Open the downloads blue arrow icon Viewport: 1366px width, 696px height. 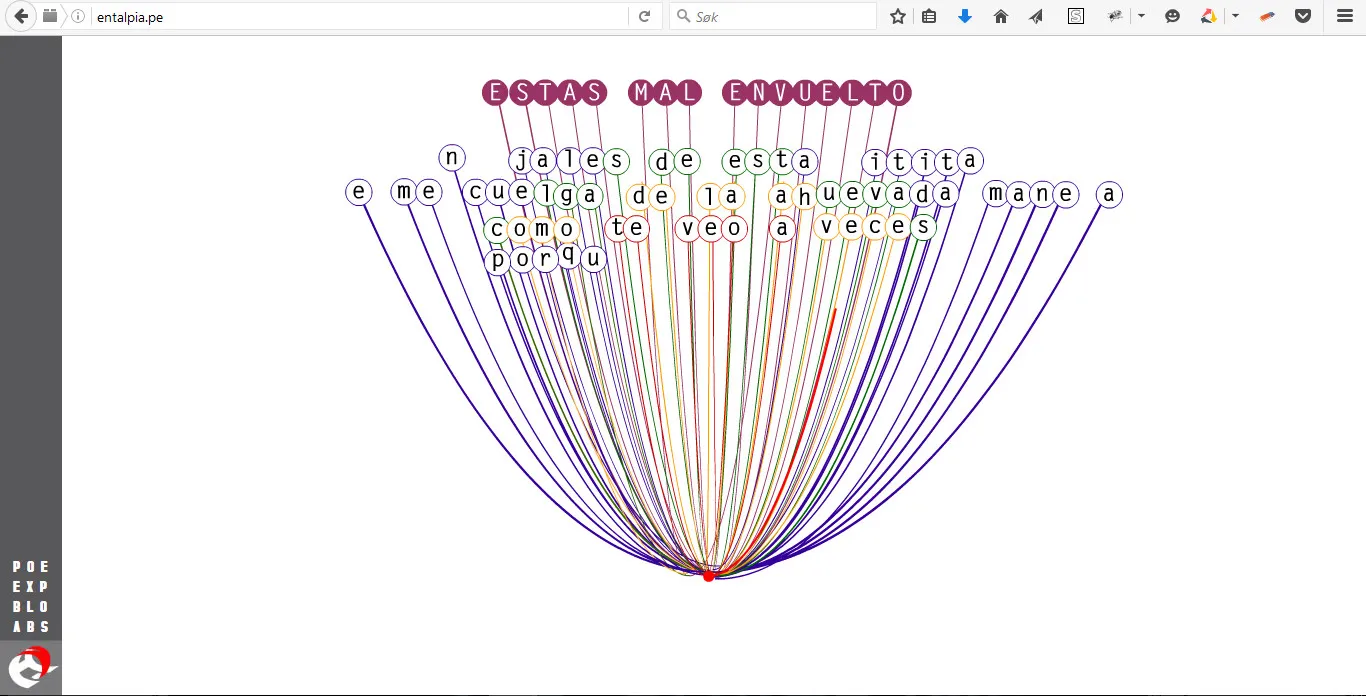965,16
